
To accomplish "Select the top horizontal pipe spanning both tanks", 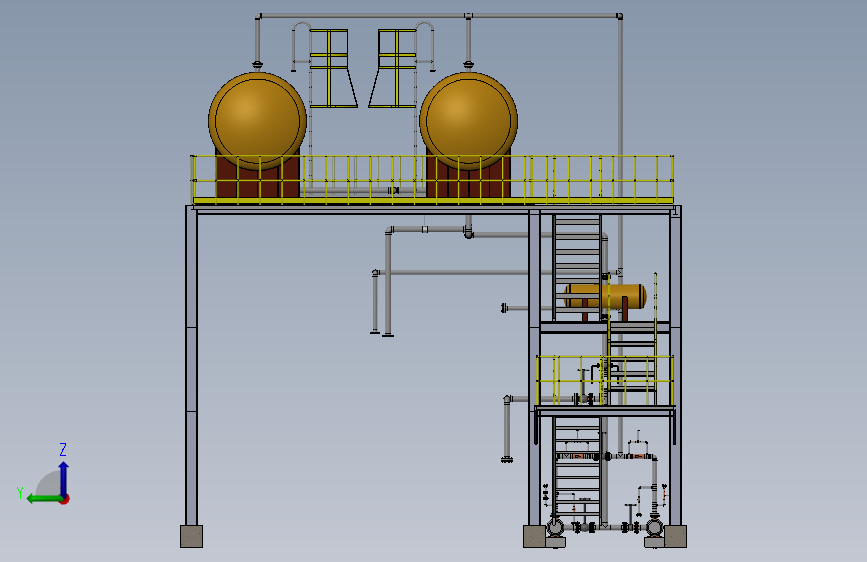I will click(x=439, y=16).
